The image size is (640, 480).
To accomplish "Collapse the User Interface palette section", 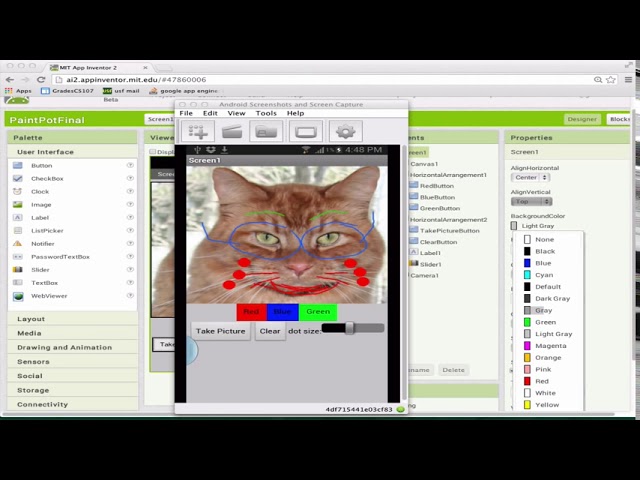I will [73, 152].
